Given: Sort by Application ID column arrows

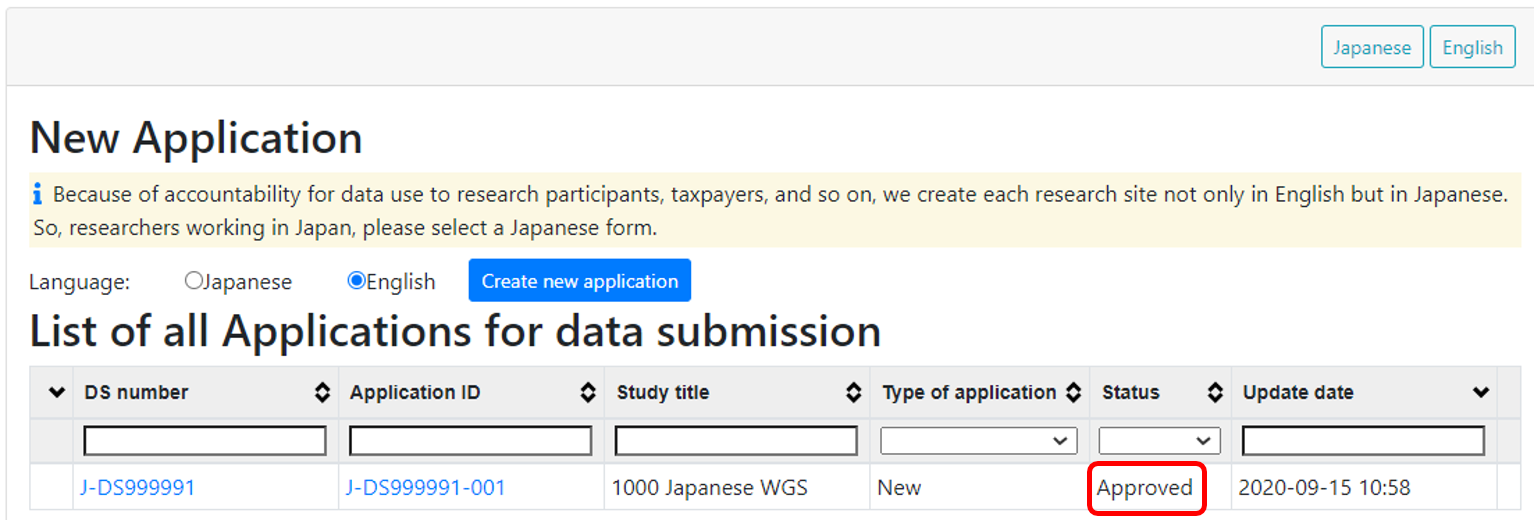Looking at the screenshot, I should tap(588, 393).
